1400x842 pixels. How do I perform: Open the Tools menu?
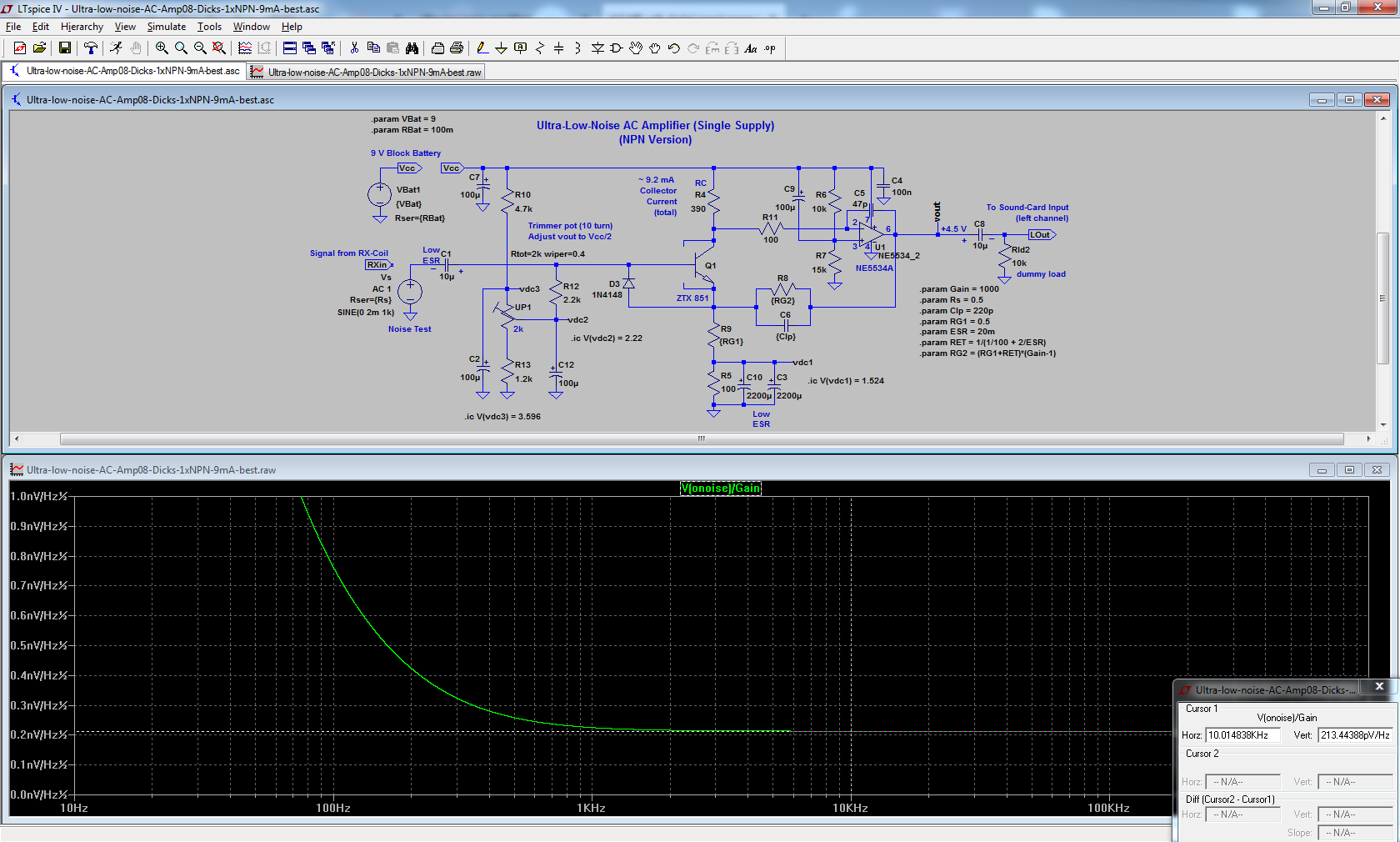(x=209, y=27)
